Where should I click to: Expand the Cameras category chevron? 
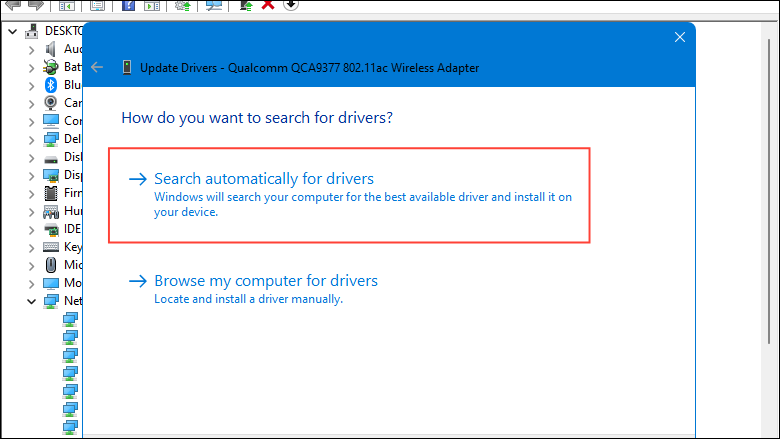[x=31, y=103]
